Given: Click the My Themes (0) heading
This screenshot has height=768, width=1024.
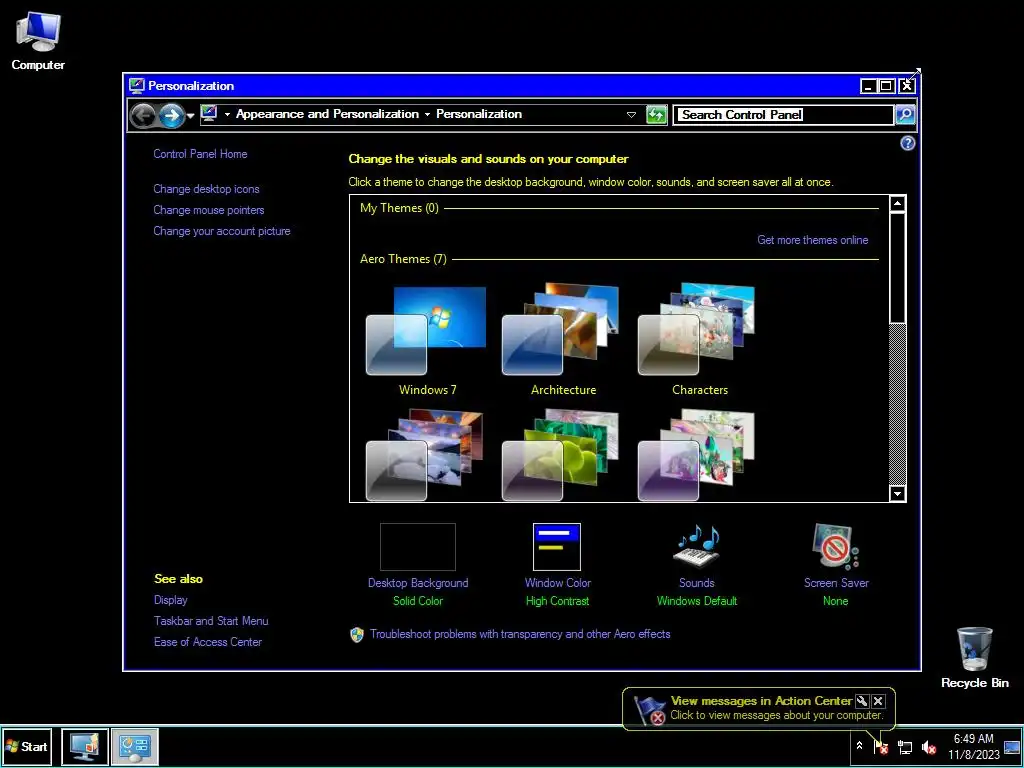Looking at the screenshot, I should pos(399,208).
